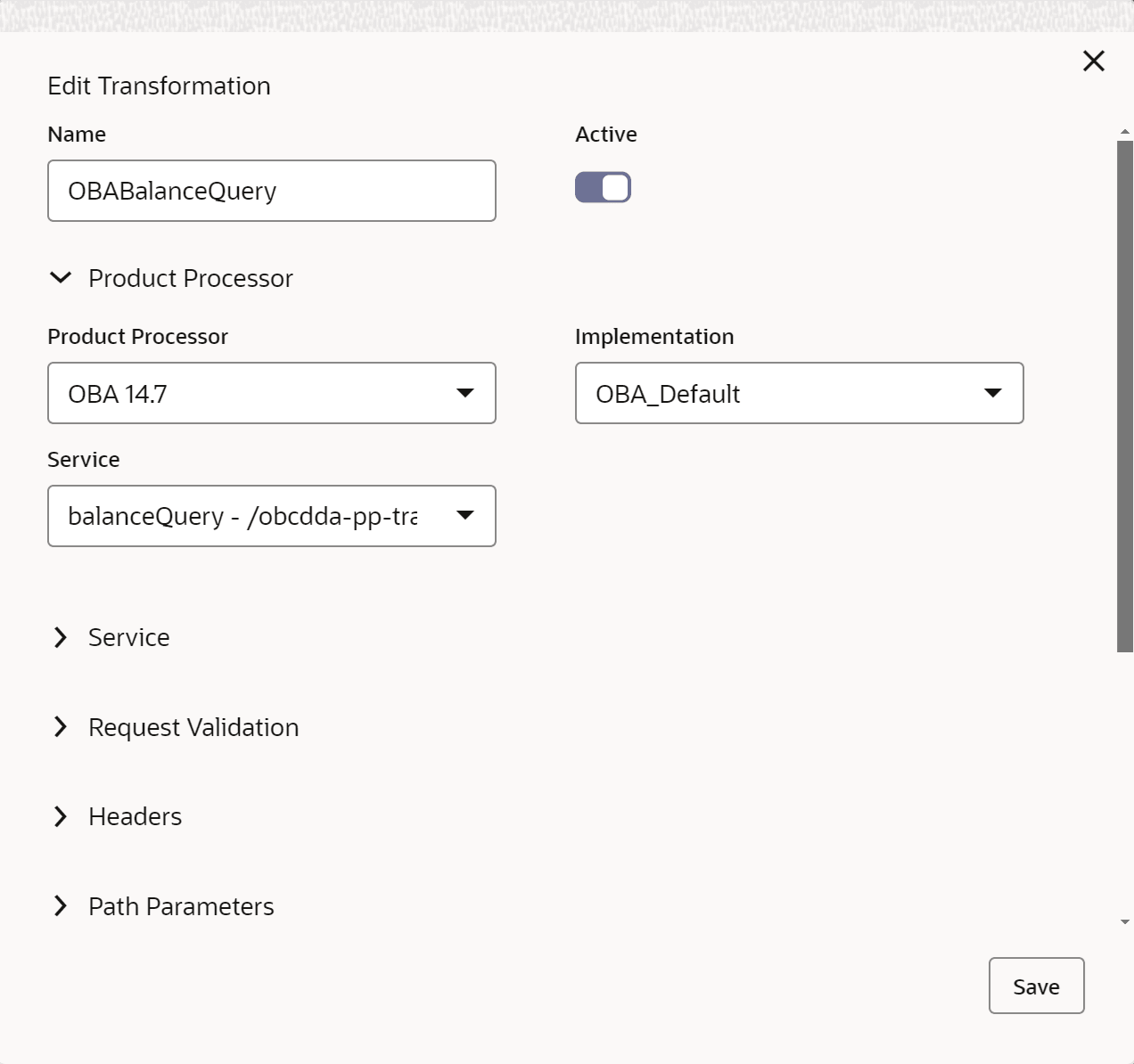Expand the Headers section chevron
The height and width of the screenshot is (1064, 1134).
[x=61, y=816]
